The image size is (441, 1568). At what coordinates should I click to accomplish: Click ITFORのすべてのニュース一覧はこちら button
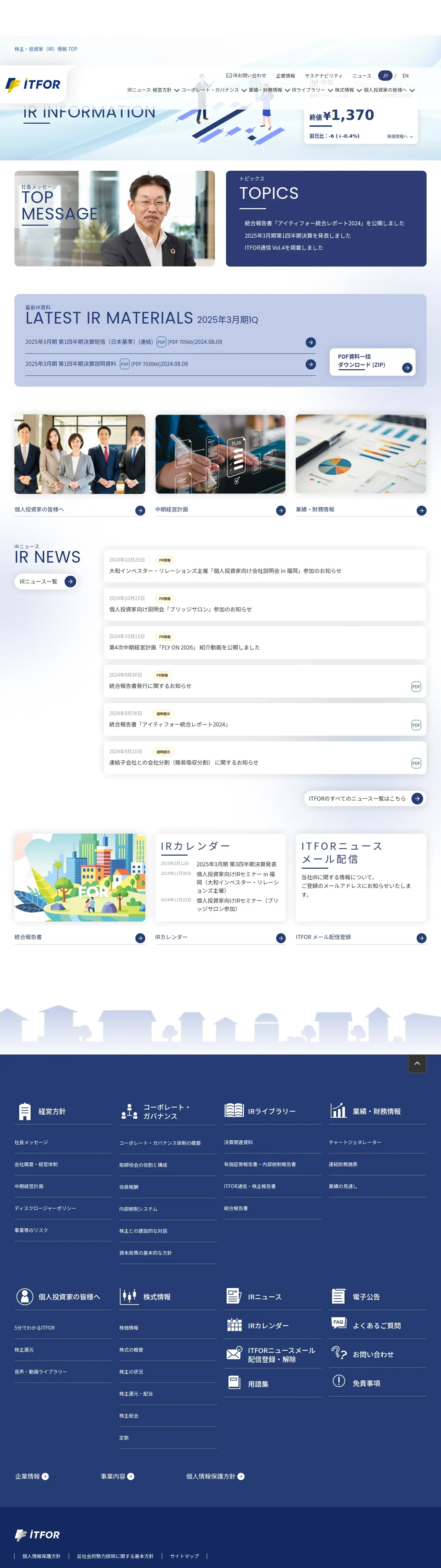tap(365, 799)
